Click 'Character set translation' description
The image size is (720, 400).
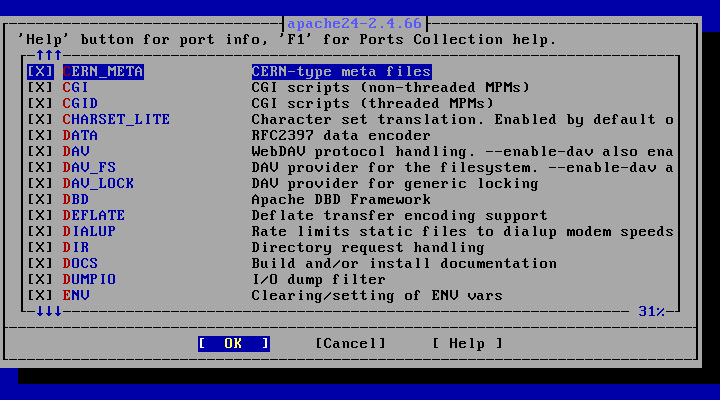coord(462,120)
